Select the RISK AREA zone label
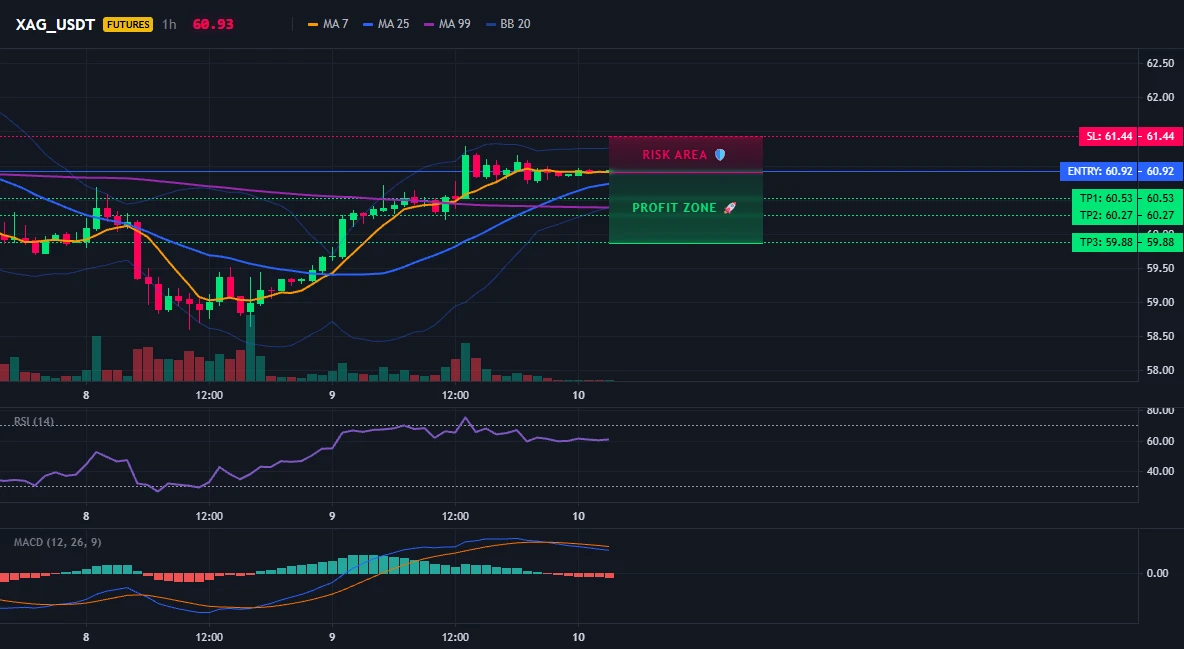 click(683, 155)
